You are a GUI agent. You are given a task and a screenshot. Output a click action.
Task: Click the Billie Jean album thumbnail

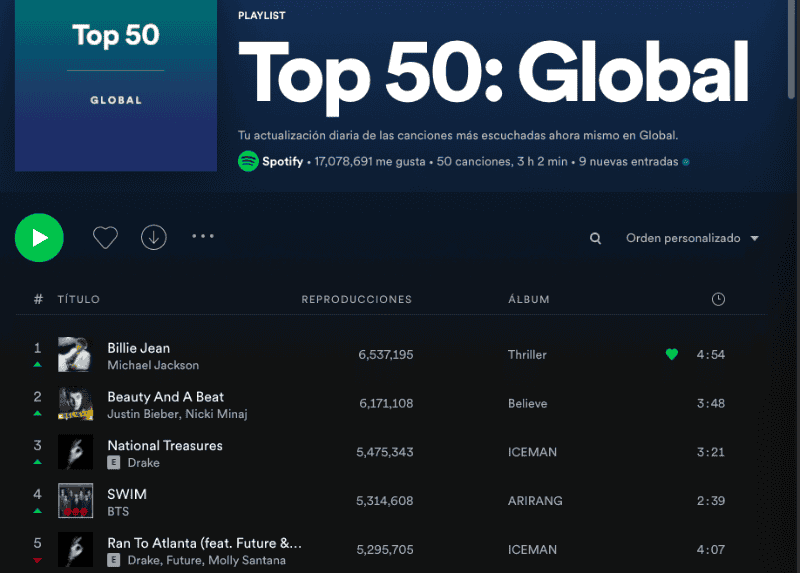pyautogui.click(x=76, y=355)
